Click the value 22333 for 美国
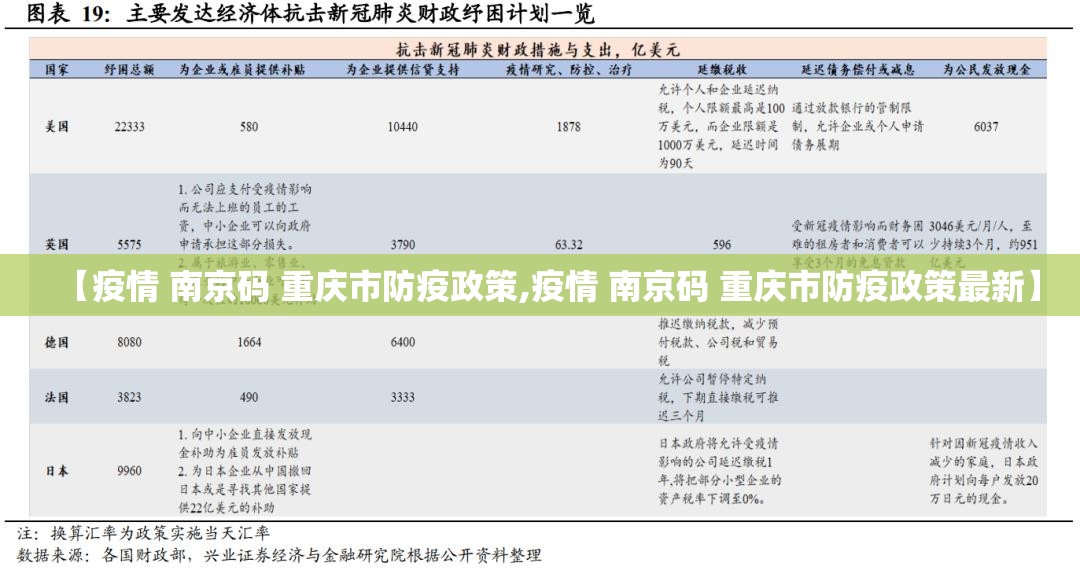Viewport: 1080px width, 570px height. tap(129, 127)
